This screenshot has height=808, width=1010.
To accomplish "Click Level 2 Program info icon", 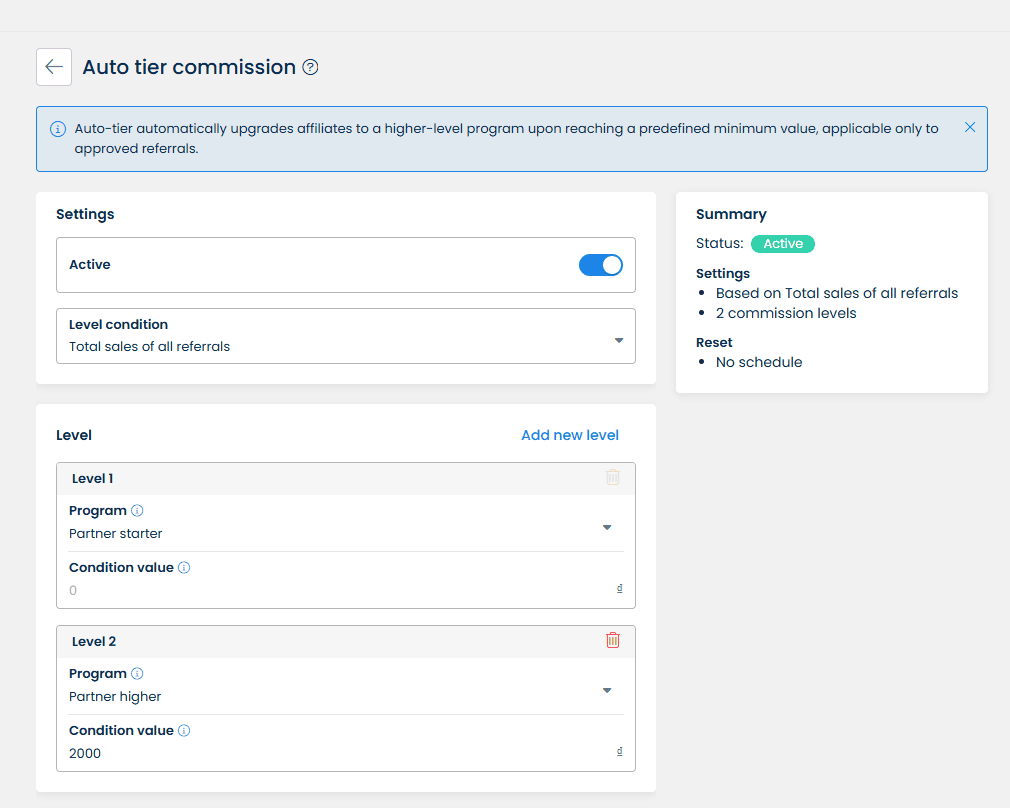I will tap(137, 674).
